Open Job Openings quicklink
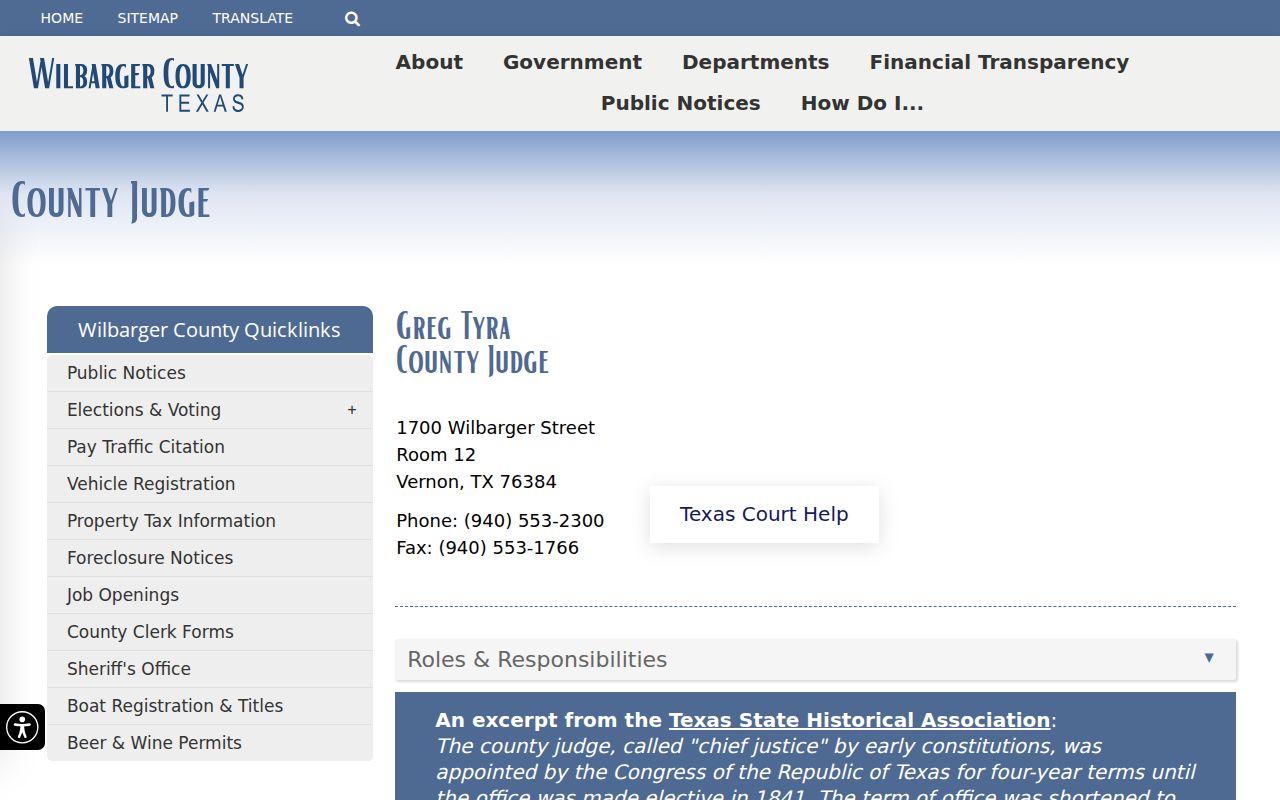The height and width of the screenshot is (800, 1280). pyautogui.click(x=210, y=595)
